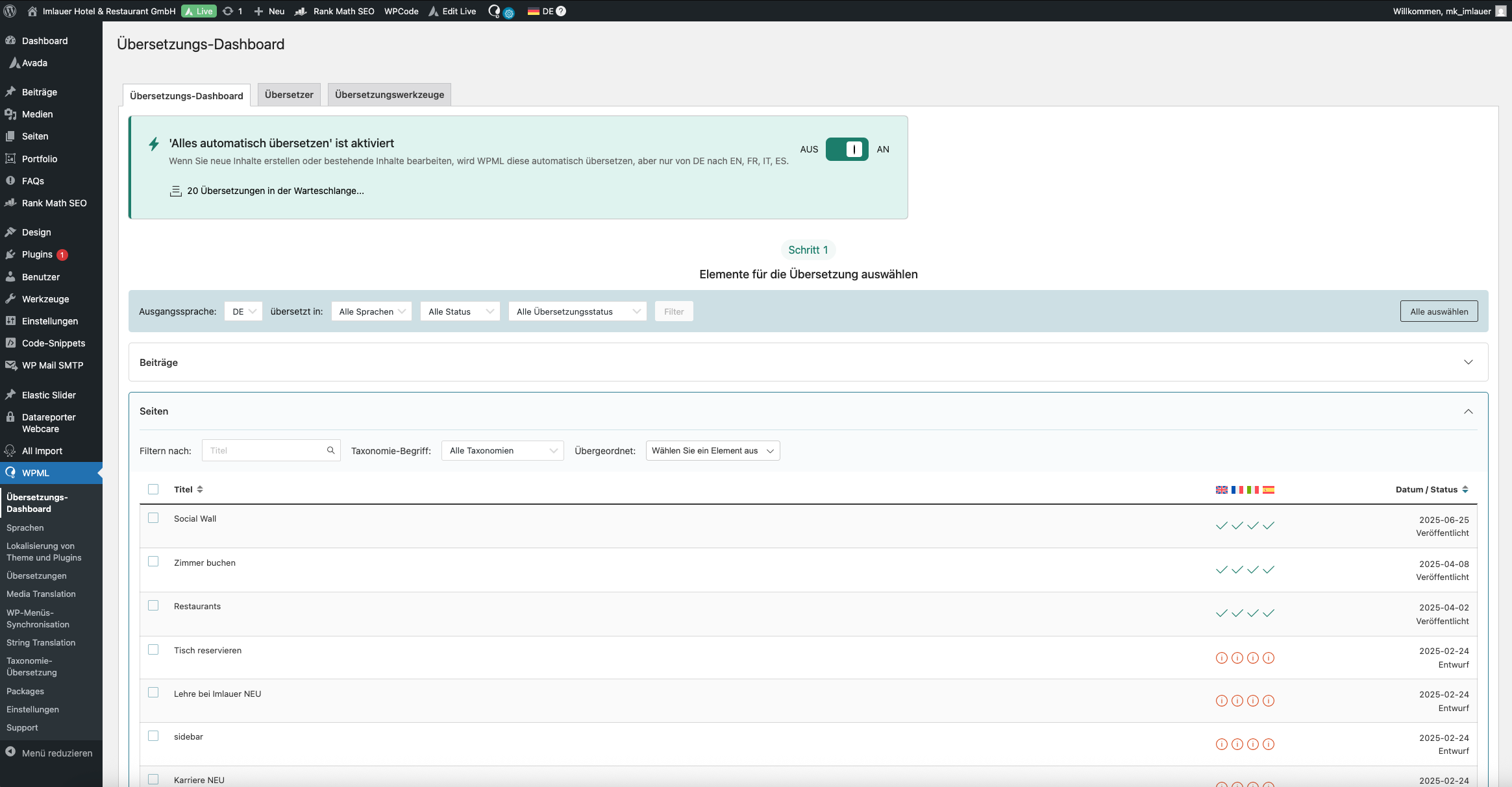The image size is (1512, 787).
Task: Open String Translation in WPML submenu
Action: tap(41, 642)
